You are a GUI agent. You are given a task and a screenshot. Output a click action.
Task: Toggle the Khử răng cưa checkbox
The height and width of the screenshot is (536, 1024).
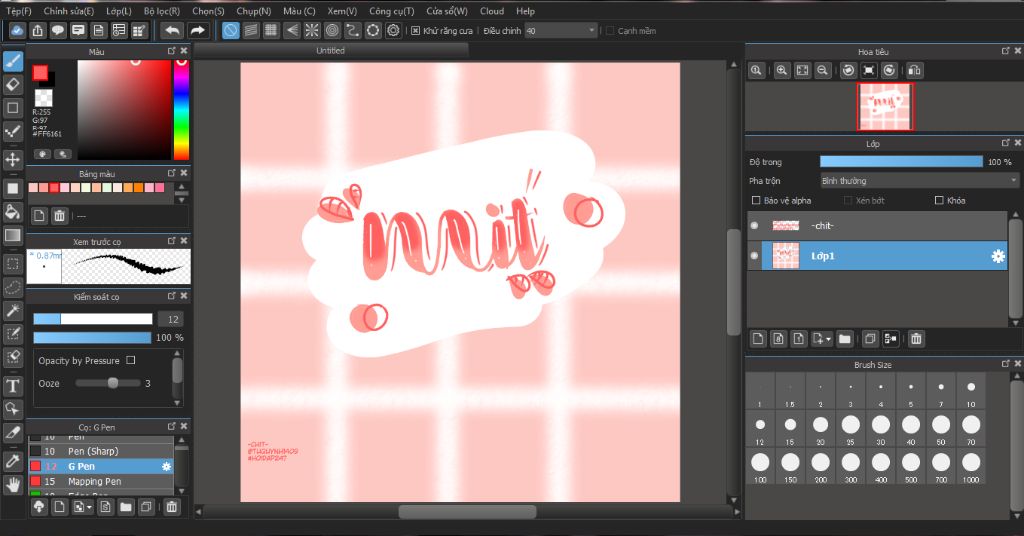[416, 31]
